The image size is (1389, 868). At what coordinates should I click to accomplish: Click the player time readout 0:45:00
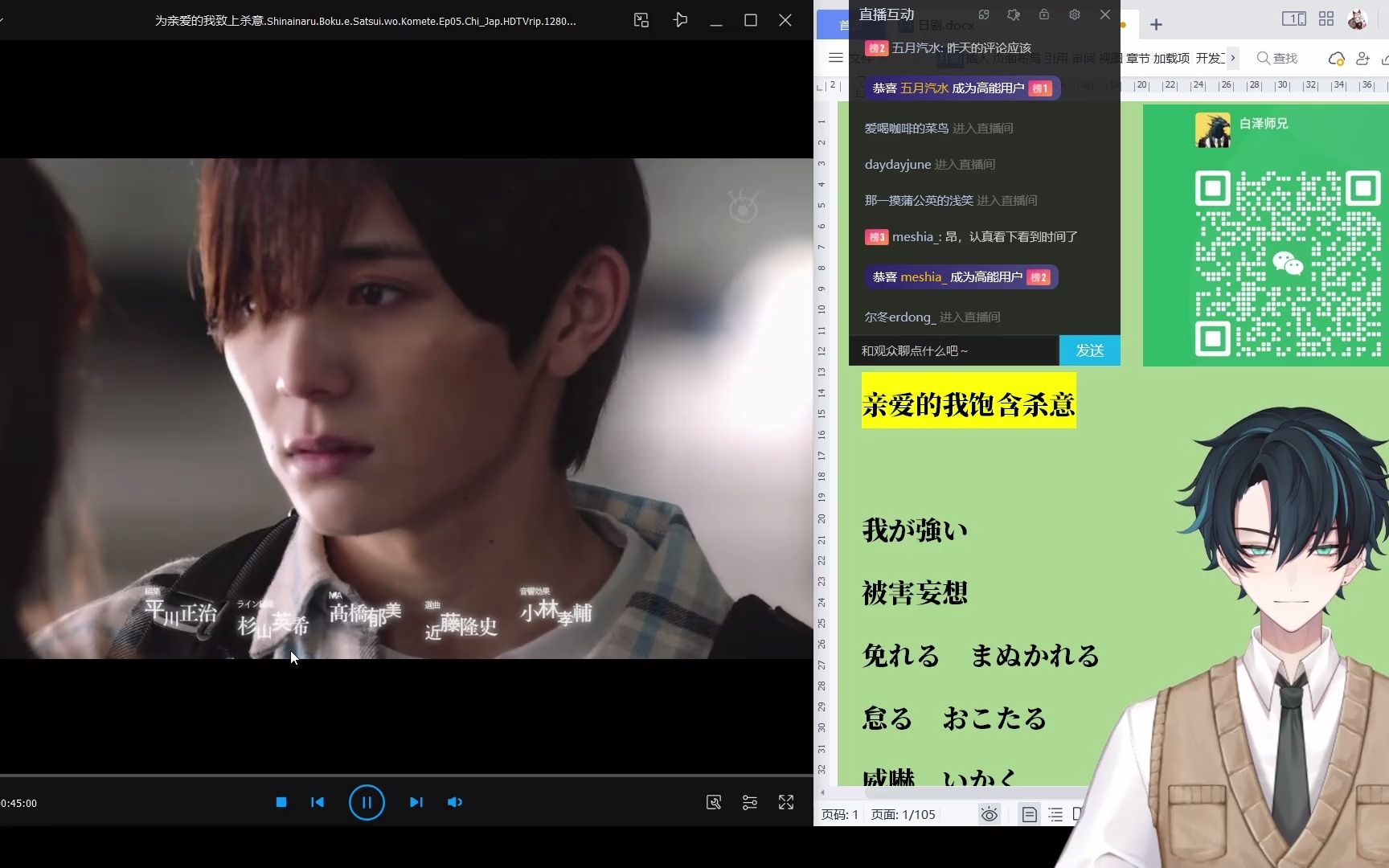[x=18, y=803]
